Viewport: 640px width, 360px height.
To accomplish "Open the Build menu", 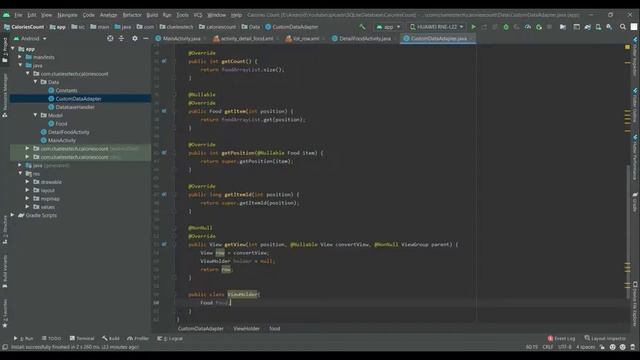I will pyautogui.click(x=152, y=15).
